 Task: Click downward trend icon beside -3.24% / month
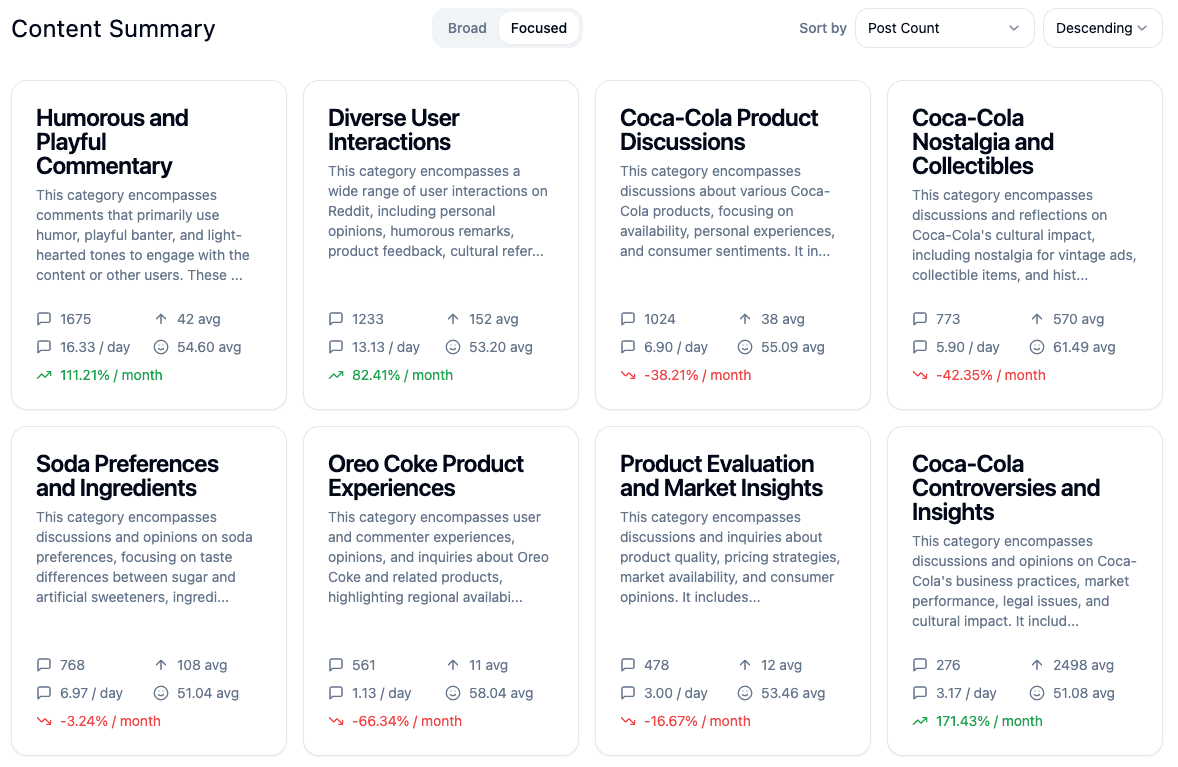[x=44, y=721]
